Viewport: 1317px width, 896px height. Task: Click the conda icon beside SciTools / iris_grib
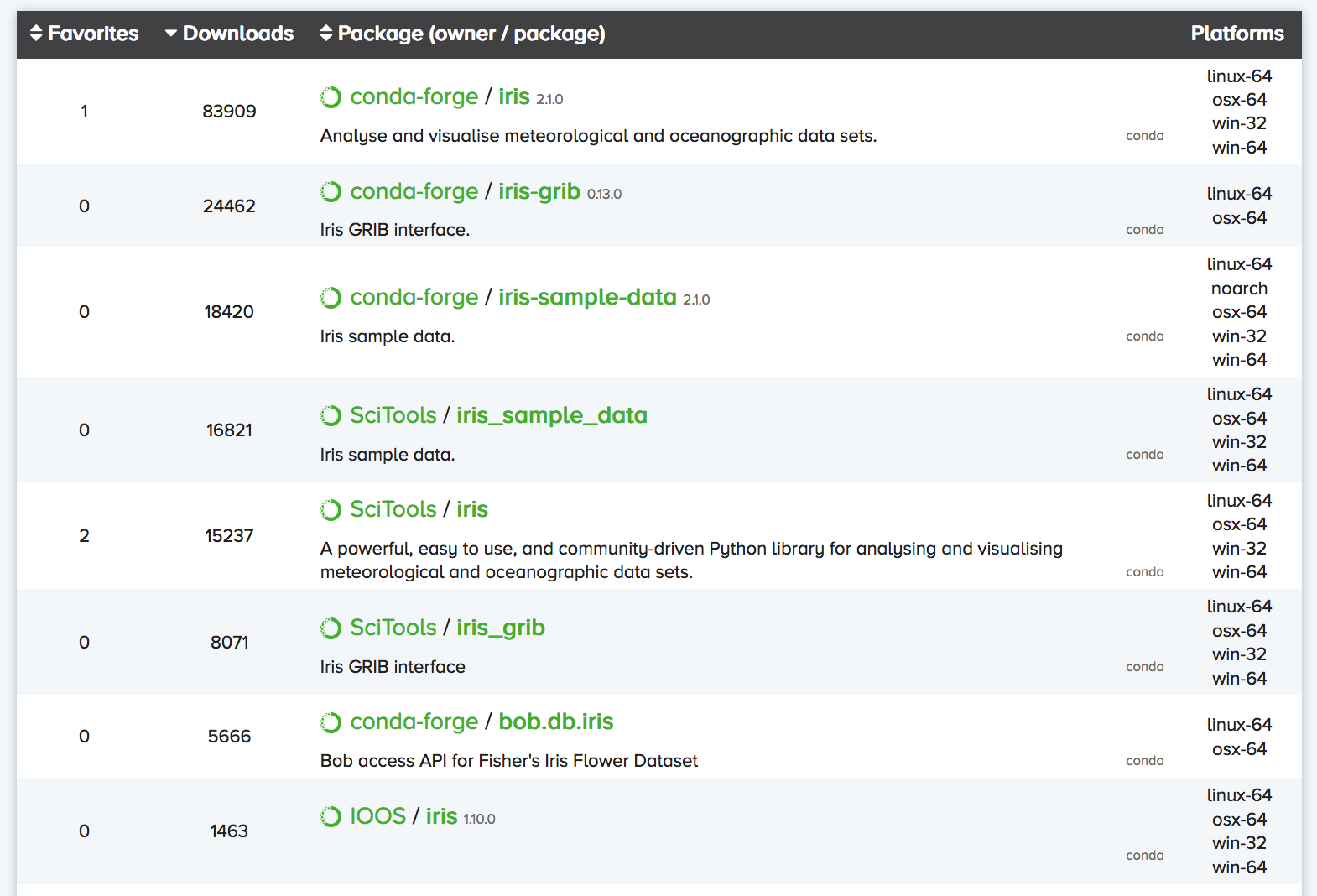[331, 628]
